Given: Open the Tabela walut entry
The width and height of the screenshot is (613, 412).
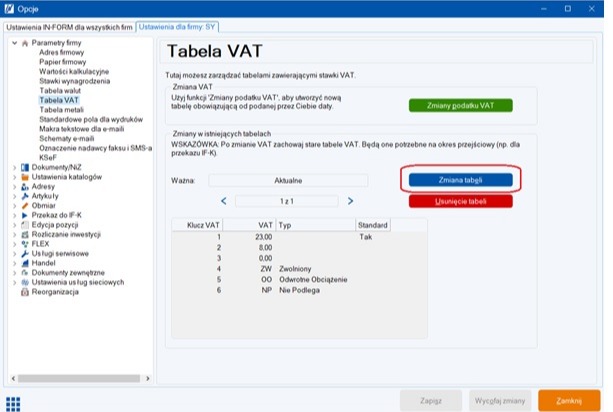Looking at the screenshot, I should pyautogui.click(x=60, y=91).
